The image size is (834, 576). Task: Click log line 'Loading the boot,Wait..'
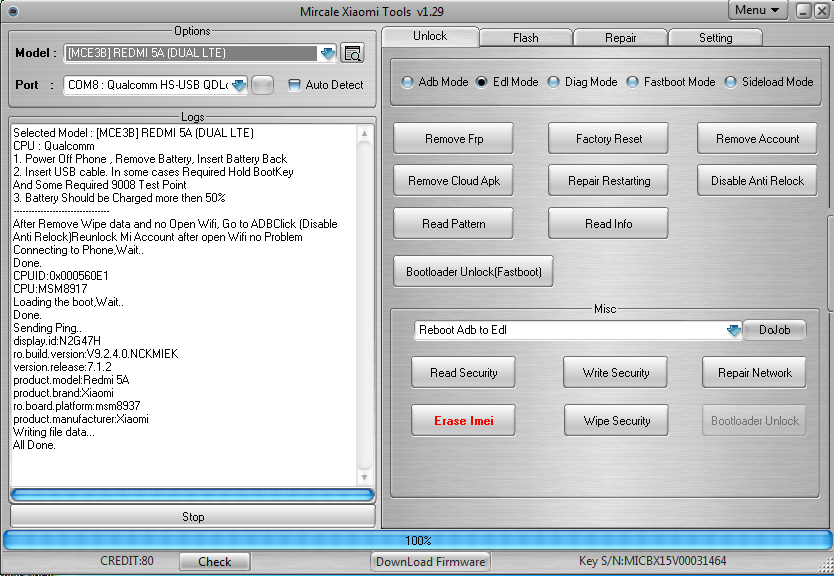coord(69,302)
